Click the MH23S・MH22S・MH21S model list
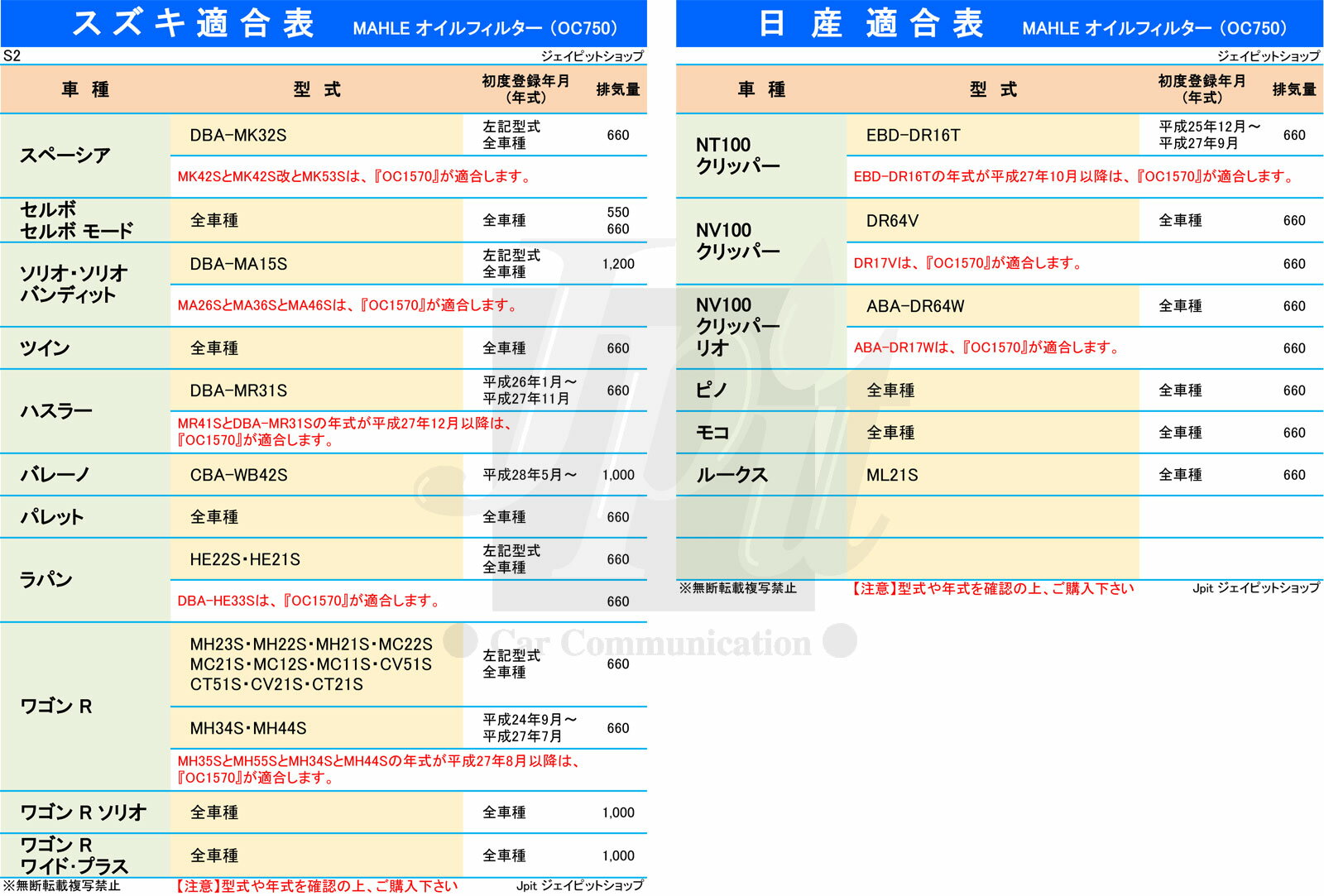 [x=311, y=664]
